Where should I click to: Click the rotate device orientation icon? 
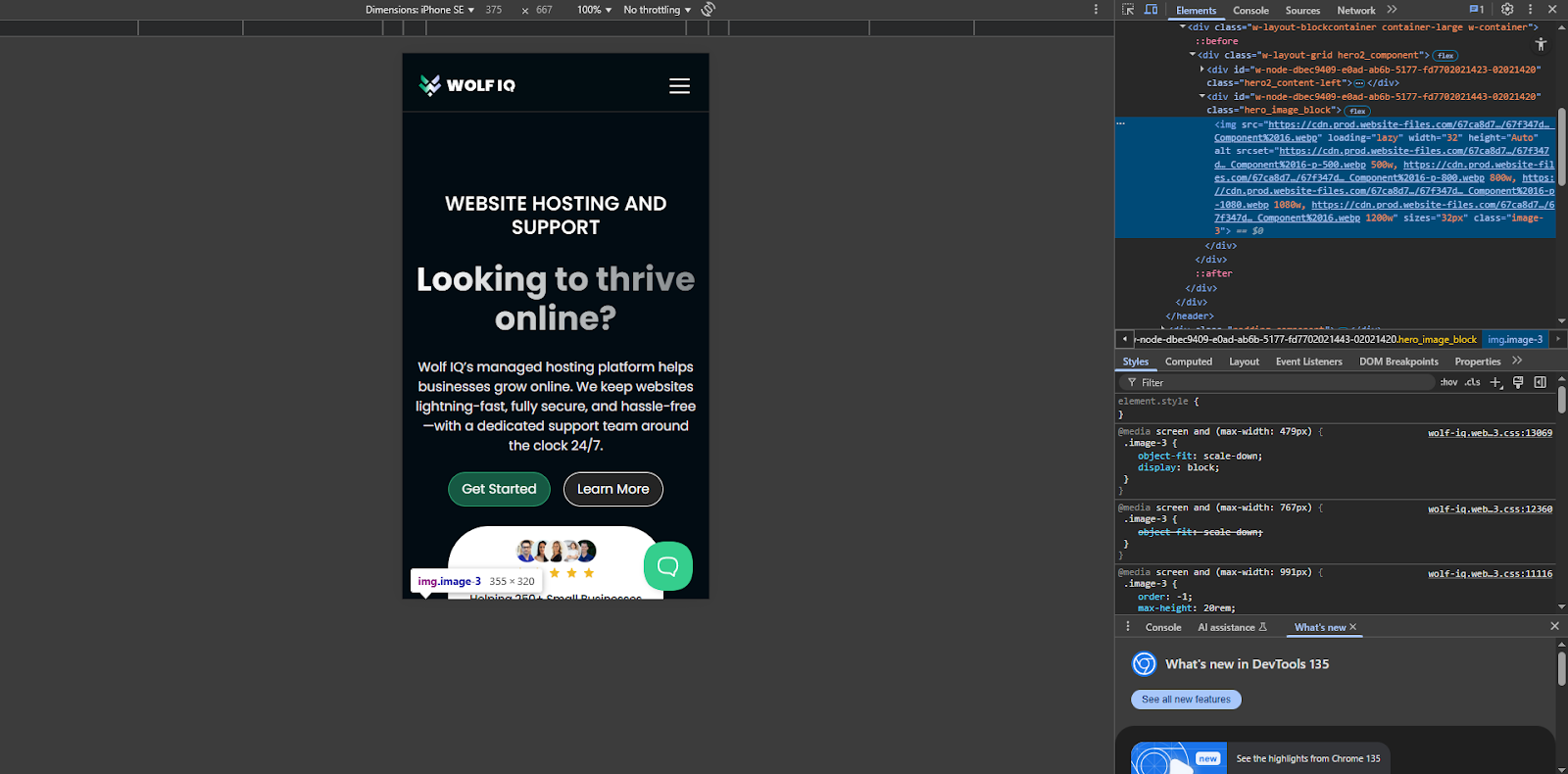coord(709,10)
